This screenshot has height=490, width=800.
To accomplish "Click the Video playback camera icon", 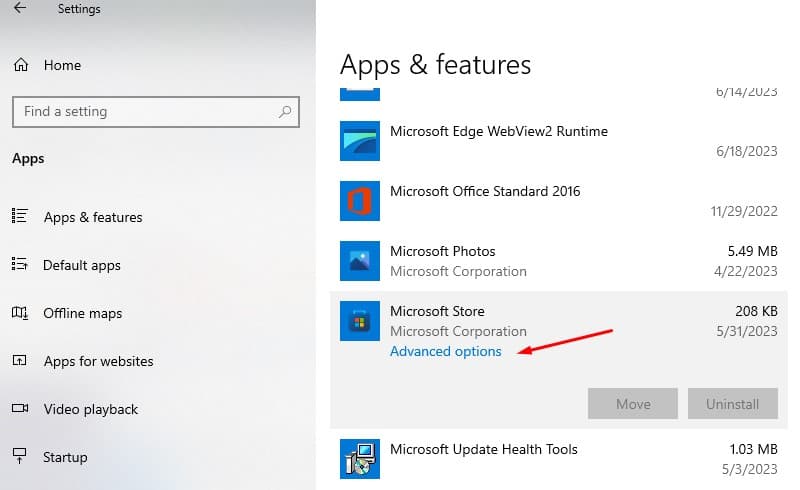I will pyautogui.click(x=20, y=408).
